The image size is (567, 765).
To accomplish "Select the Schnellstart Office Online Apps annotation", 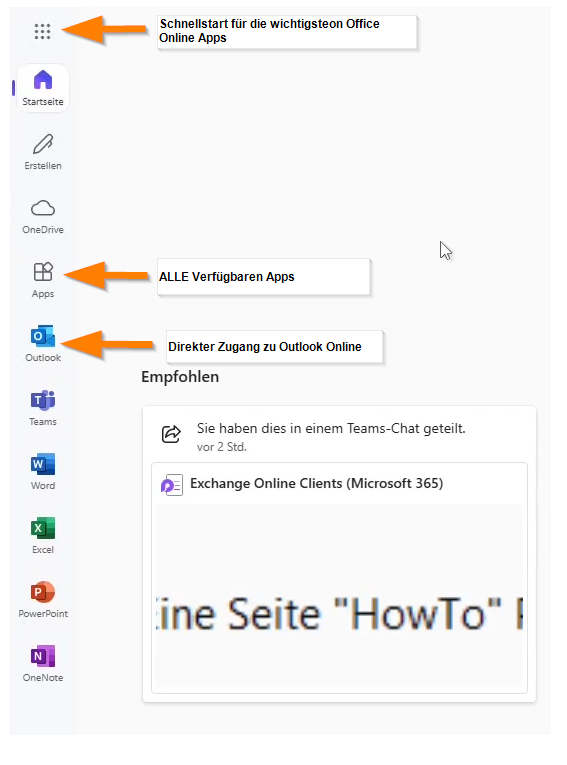I will (x=287, y=32).
